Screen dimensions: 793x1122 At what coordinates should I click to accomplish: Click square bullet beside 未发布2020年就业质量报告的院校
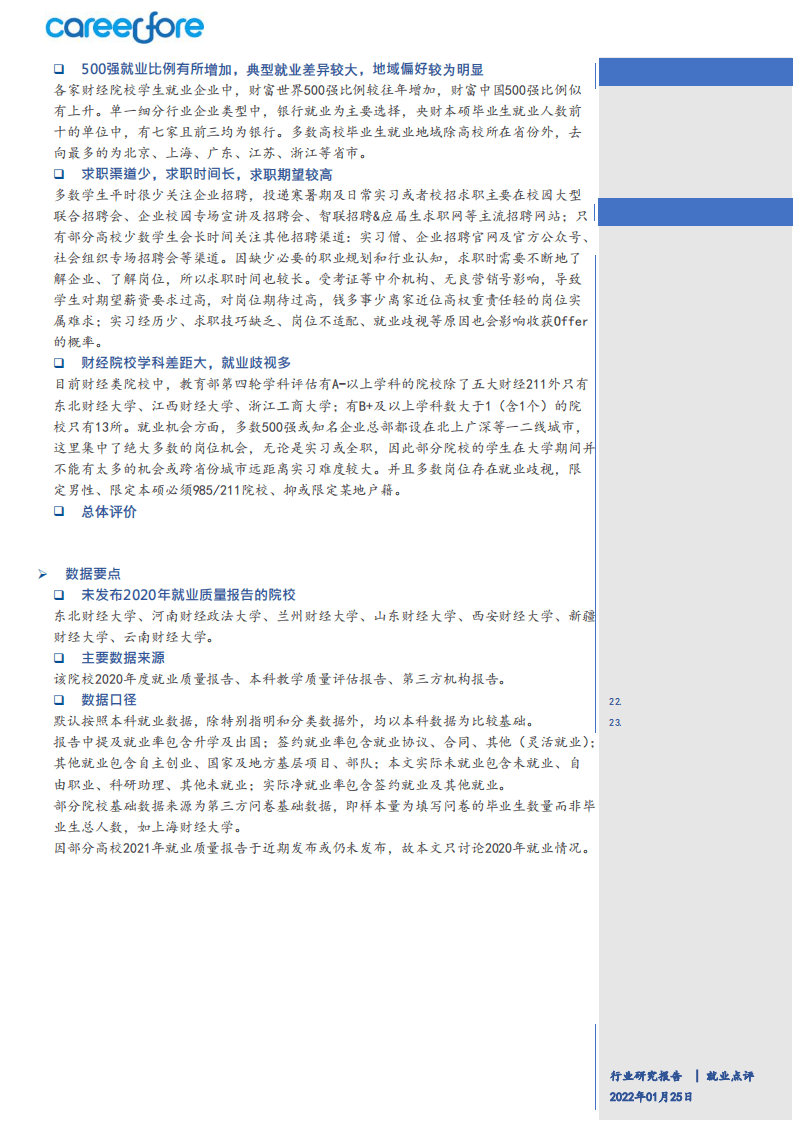coord(59,595)
